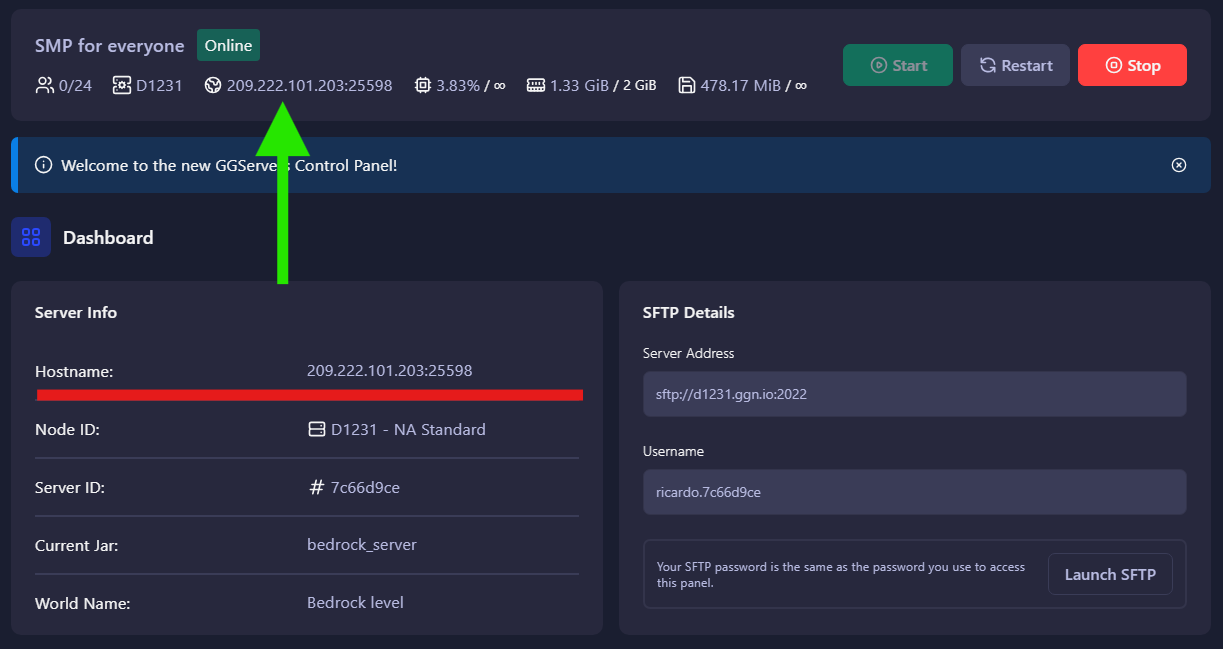Start the server
1223x649 pixels.
pos(897,65)
